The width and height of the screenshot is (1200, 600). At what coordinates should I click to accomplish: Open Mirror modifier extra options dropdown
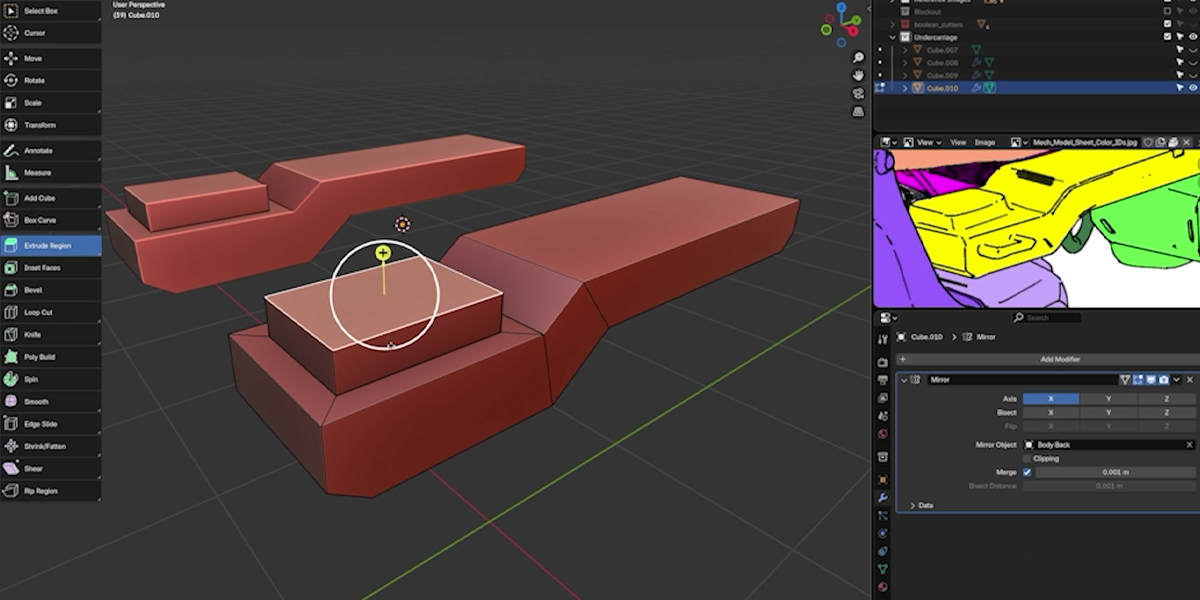pos(1177,380)
